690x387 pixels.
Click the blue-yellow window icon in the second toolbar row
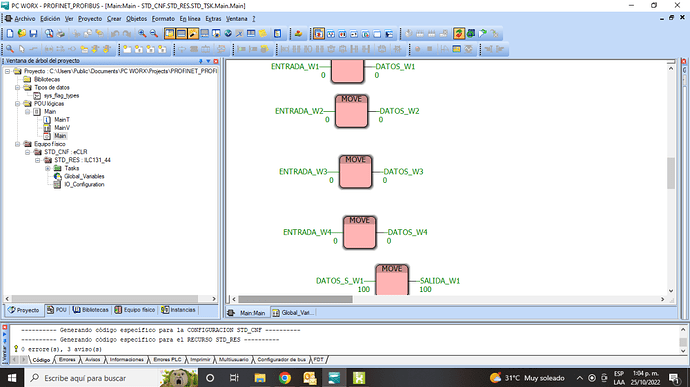456,49
